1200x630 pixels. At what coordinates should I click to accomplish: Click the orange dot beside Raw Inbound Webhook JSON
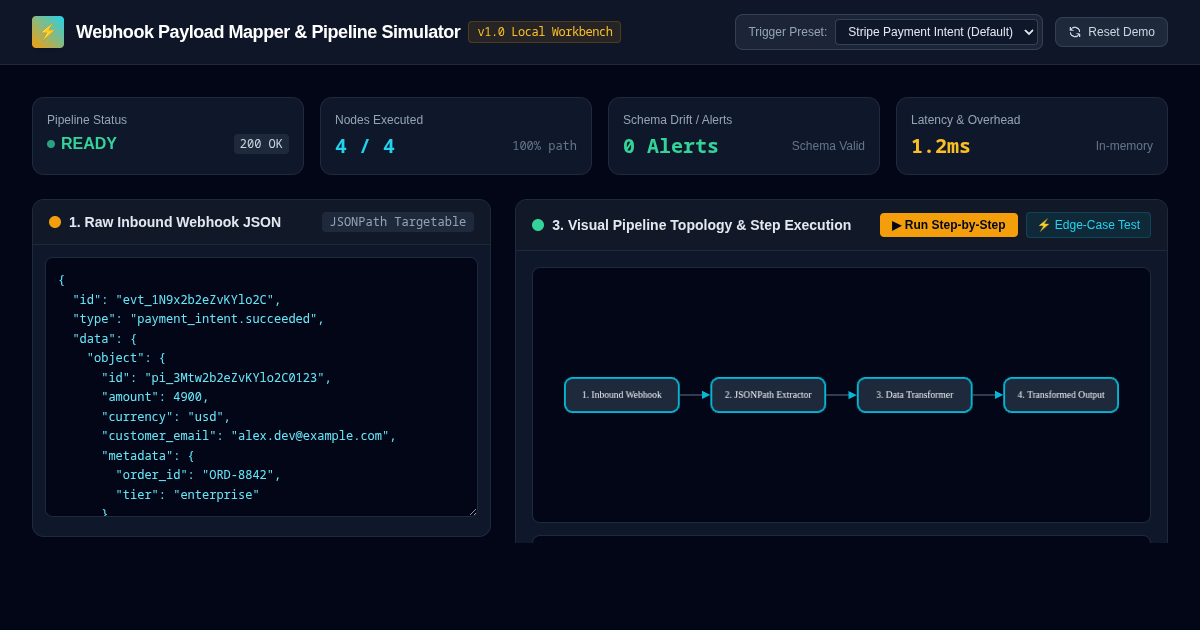coord(55,222)
